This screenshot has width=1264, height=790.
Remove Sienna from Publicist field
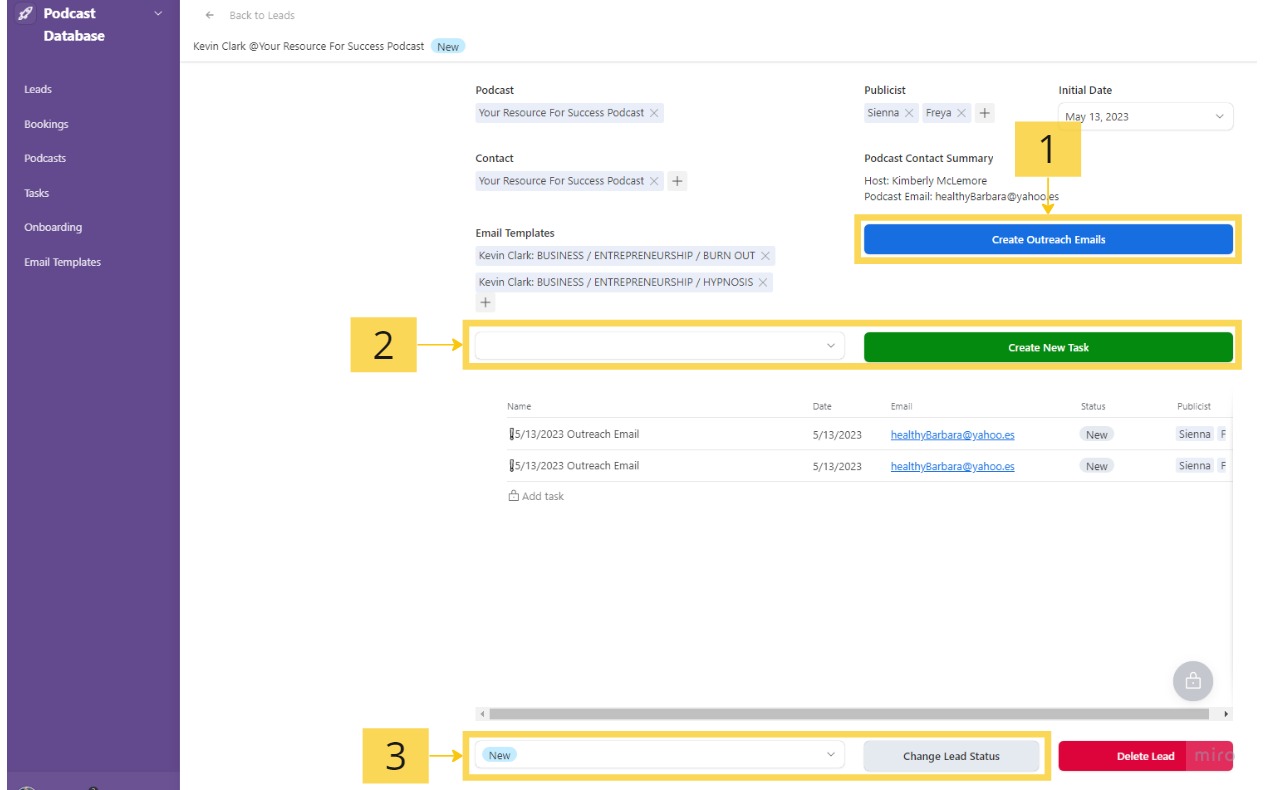pos(909,113)
